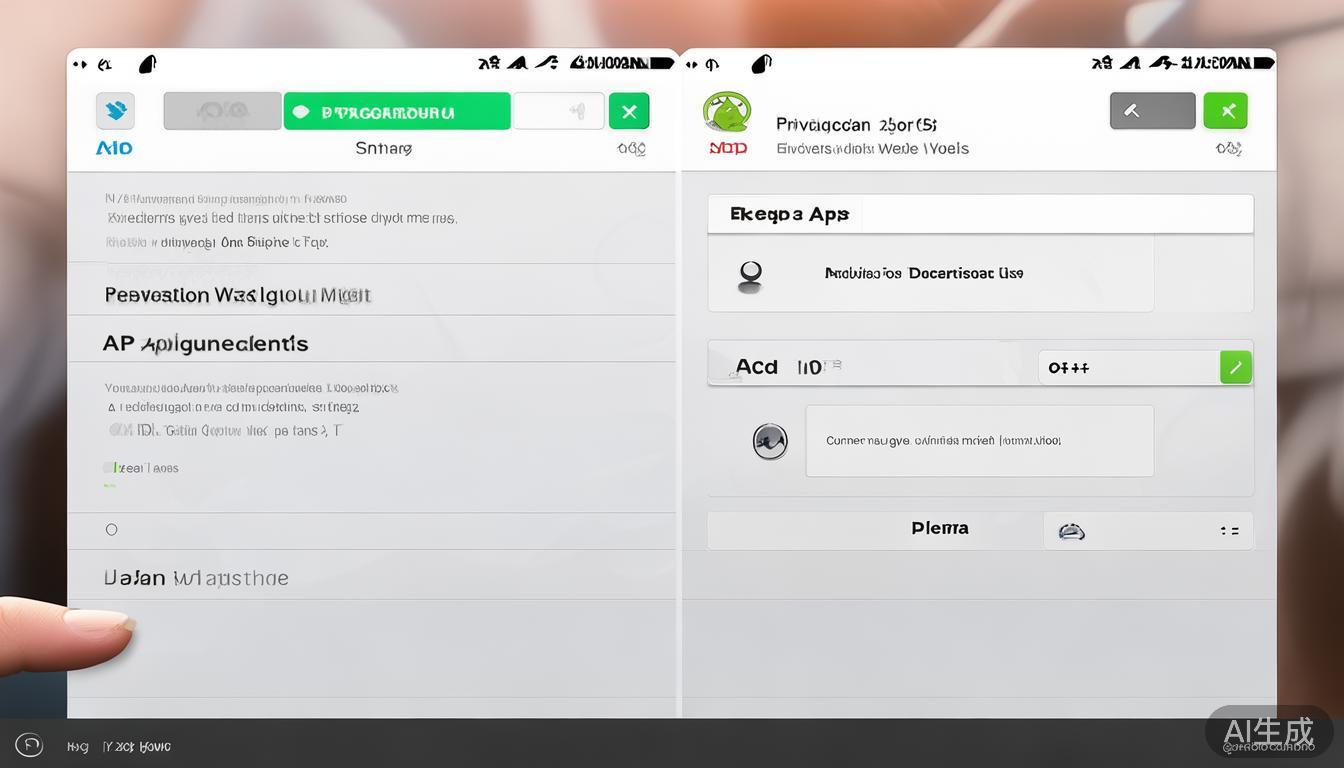Click the circular refresh icon in bottom bar
Screen dimensions: 1344x768
tap(29, 745)
